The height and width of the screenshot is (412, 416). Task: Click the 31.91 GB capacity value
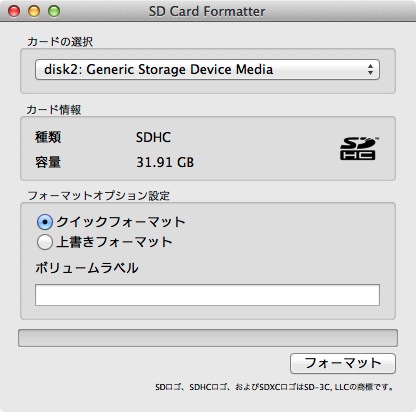(165, 162)
